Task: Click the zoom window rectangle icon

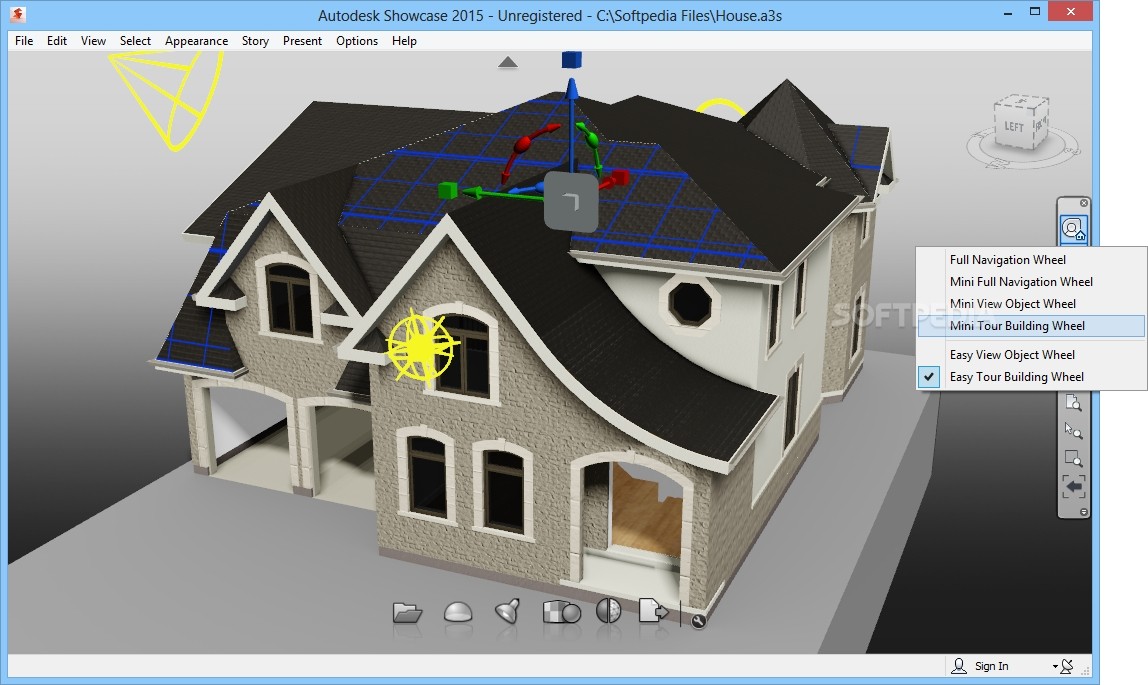Action: pyautogui.click(x=1073, y=459)
